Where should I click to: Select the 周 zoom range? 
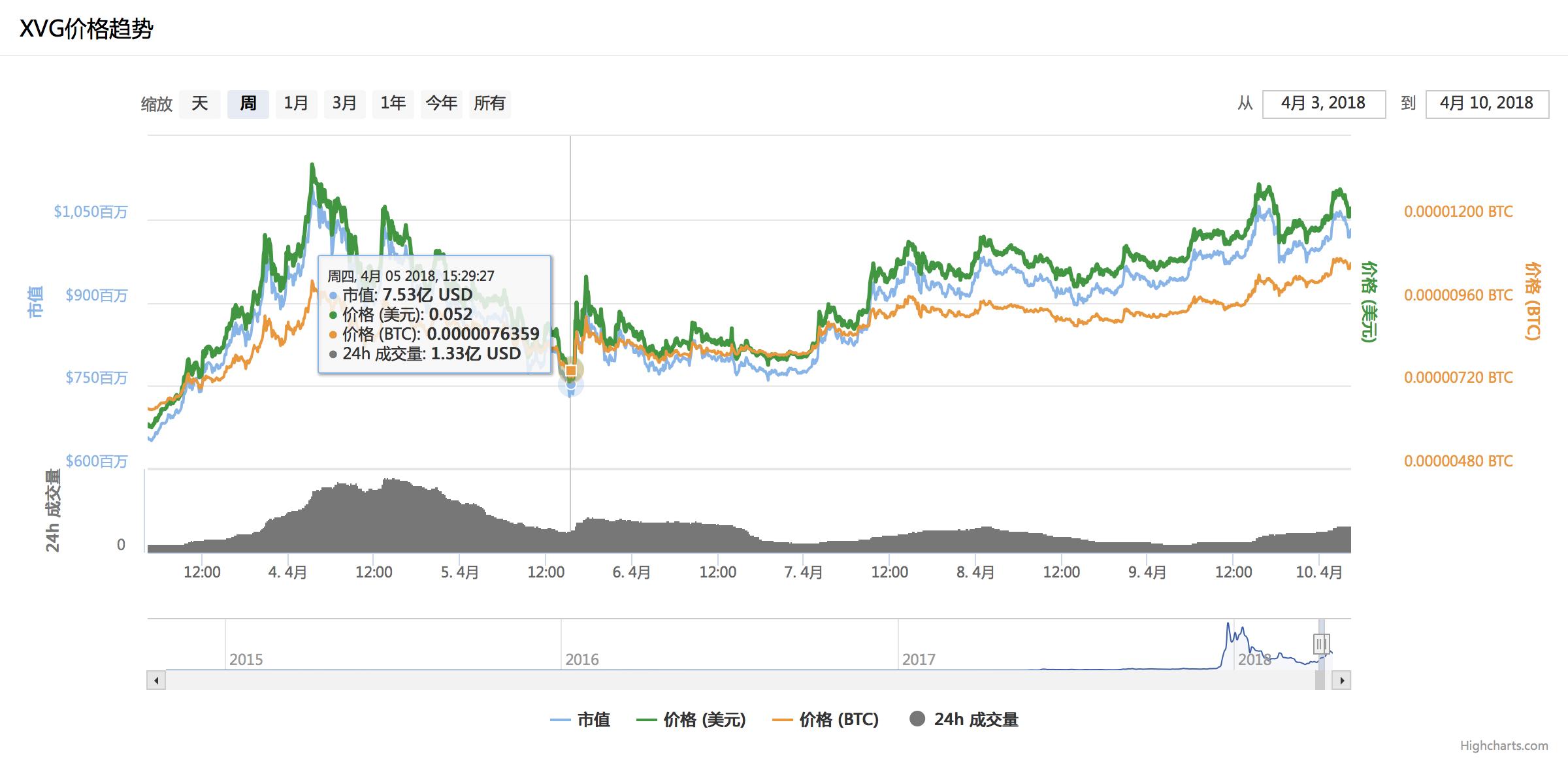(x=248, y=104)
